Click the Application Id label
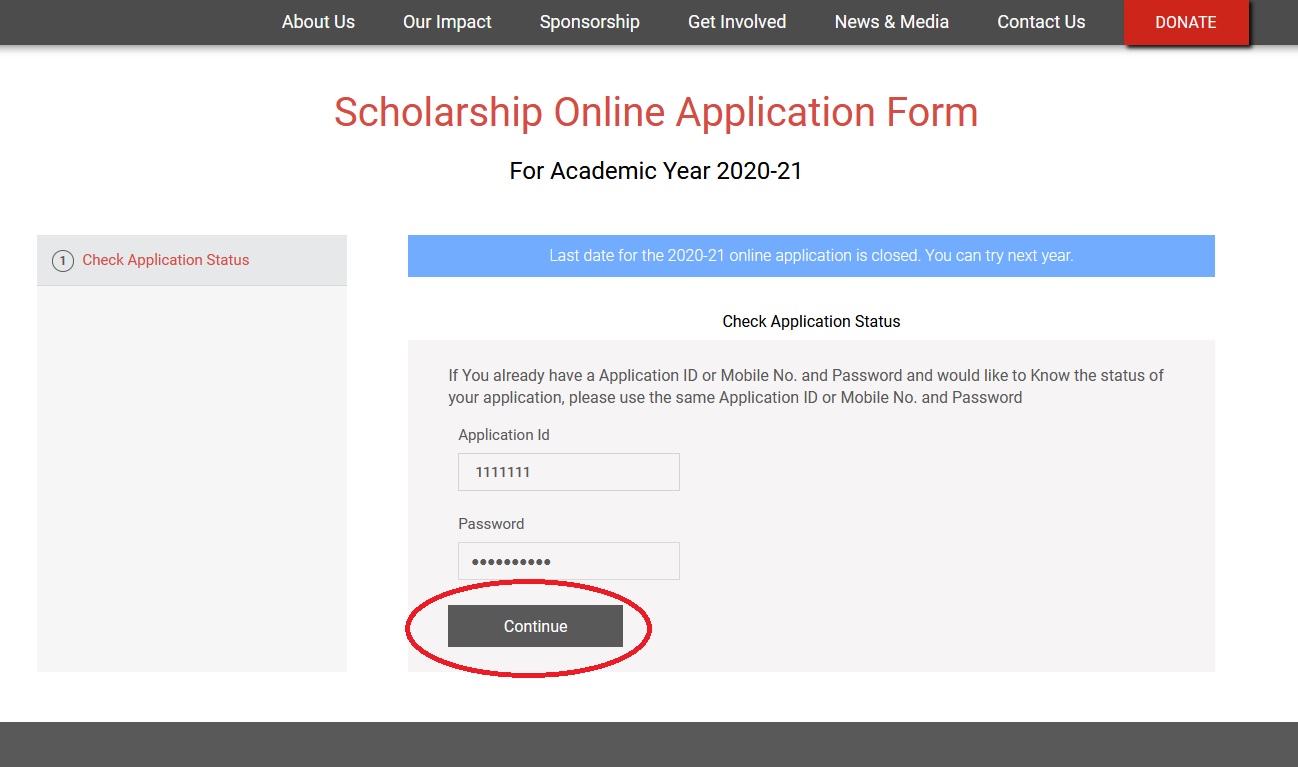Image resolution: width=1298 pixels, height=767 pixels. point(504,435)
